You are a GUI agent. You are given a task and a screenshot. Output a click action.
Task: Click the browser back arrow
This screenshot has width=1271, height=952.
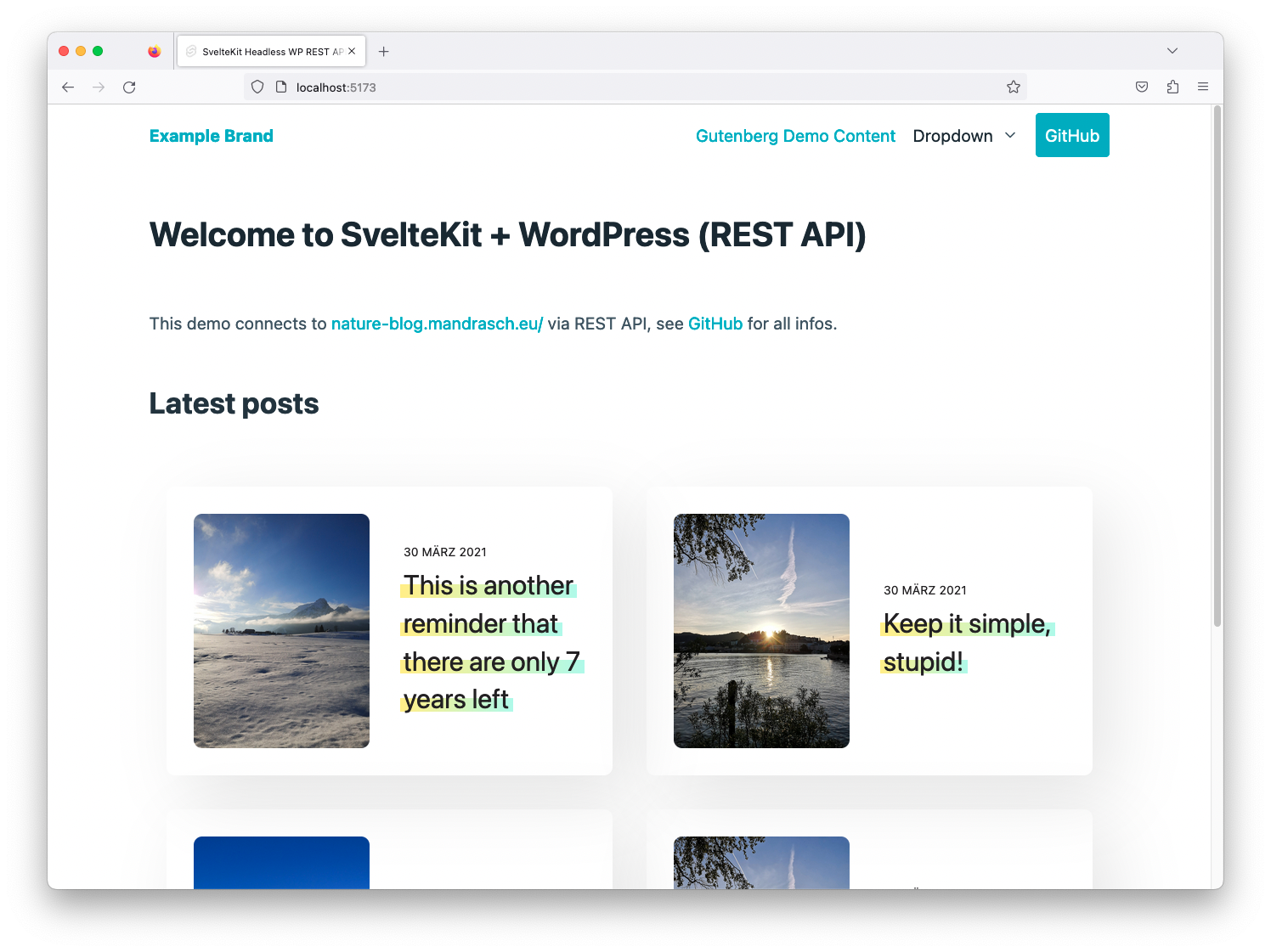tap(68, 87)
